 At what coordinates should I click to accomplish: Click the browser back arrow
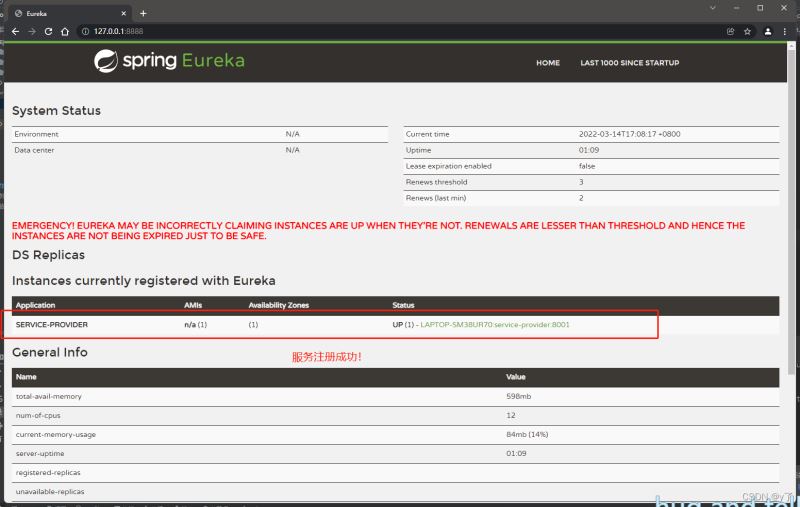coord(15,31)
